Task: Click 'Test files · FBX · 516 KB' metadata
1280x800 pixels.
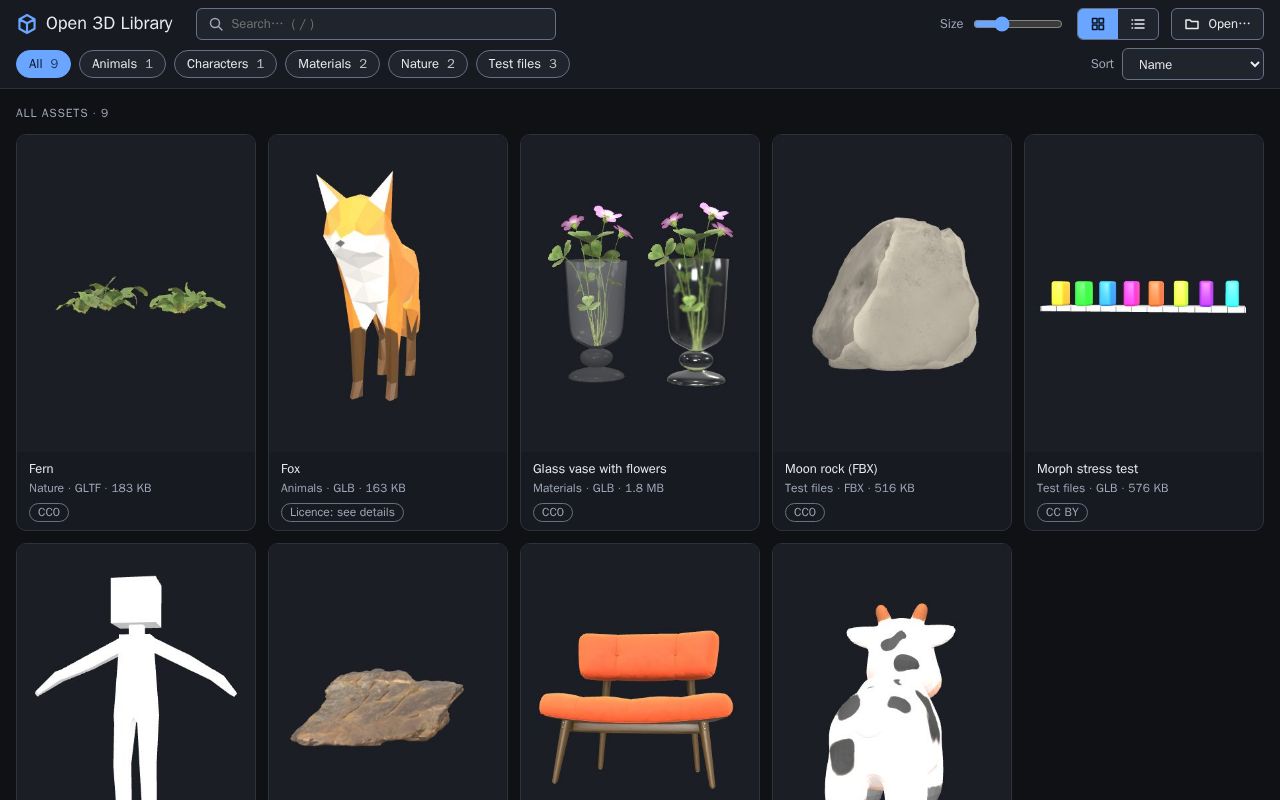Action: (x=849, y=488)
